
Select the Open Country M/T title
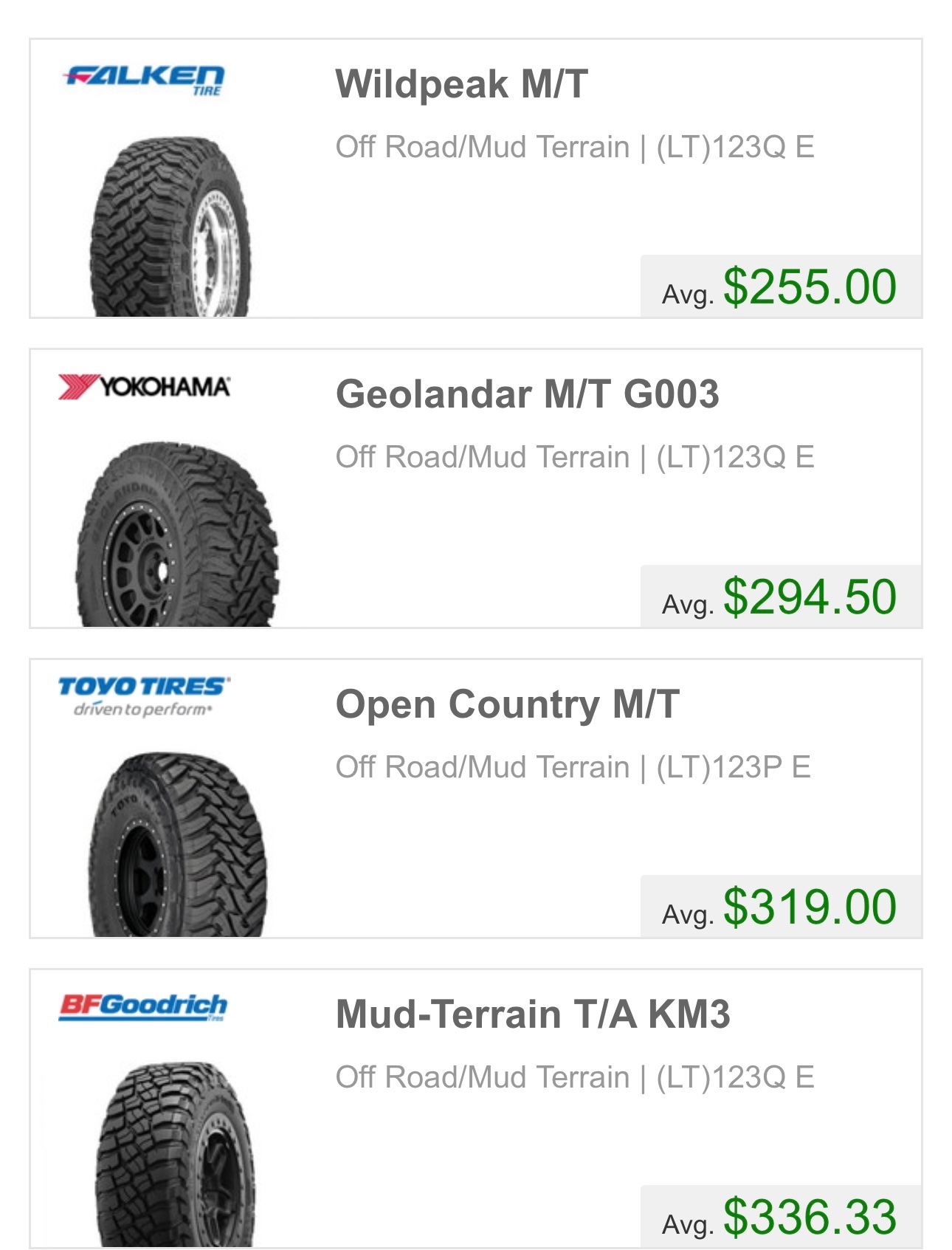pos(507,704)
